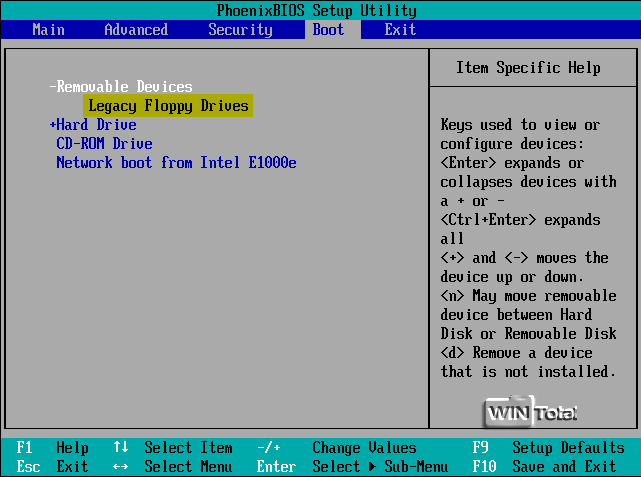The height and width of the screenshot is (477, 641).
Task: Collapse the Removable Devices entry
Action: point(121,87)
